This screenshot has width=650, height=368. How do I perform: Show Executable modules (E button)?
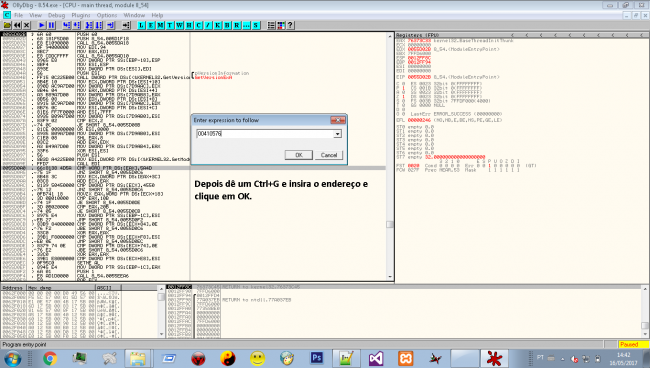151,25
